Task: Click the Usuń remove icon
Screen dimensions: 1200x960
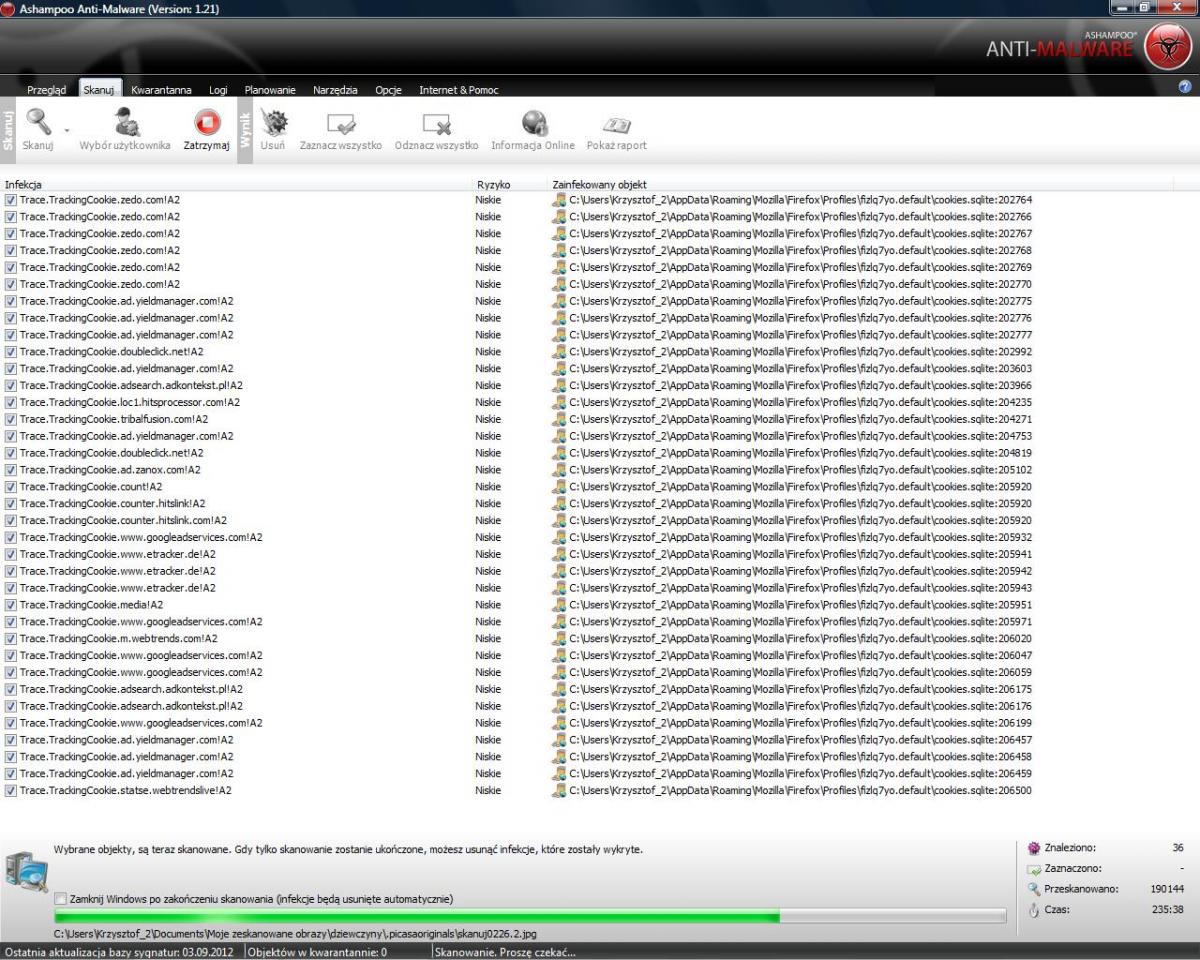Action: 273,123
